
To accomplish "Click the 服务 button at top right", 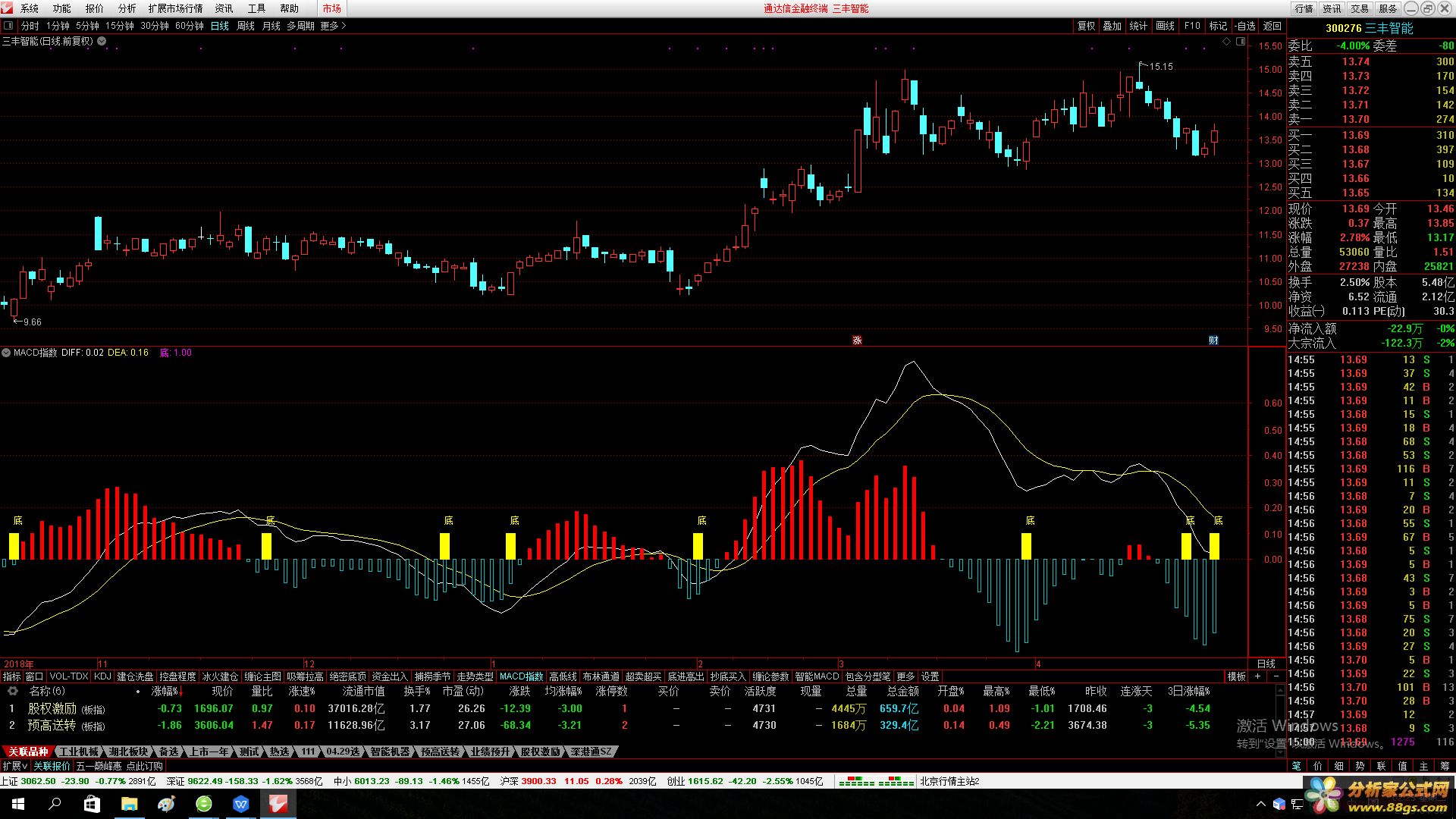I will (1388, 8).
